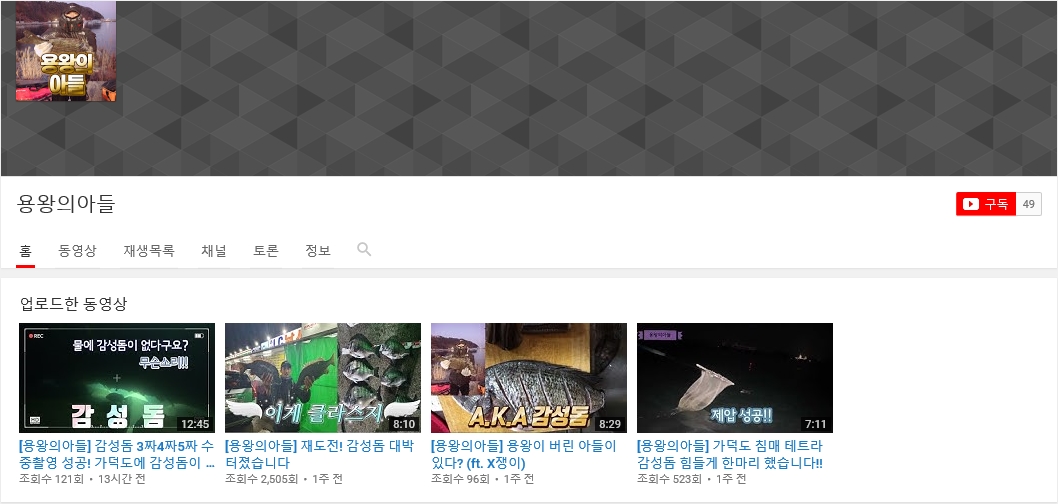Click the 용왕의아들 channel name heading
The height and width of the screenshot is (504, 1058).
click(66, 204)
